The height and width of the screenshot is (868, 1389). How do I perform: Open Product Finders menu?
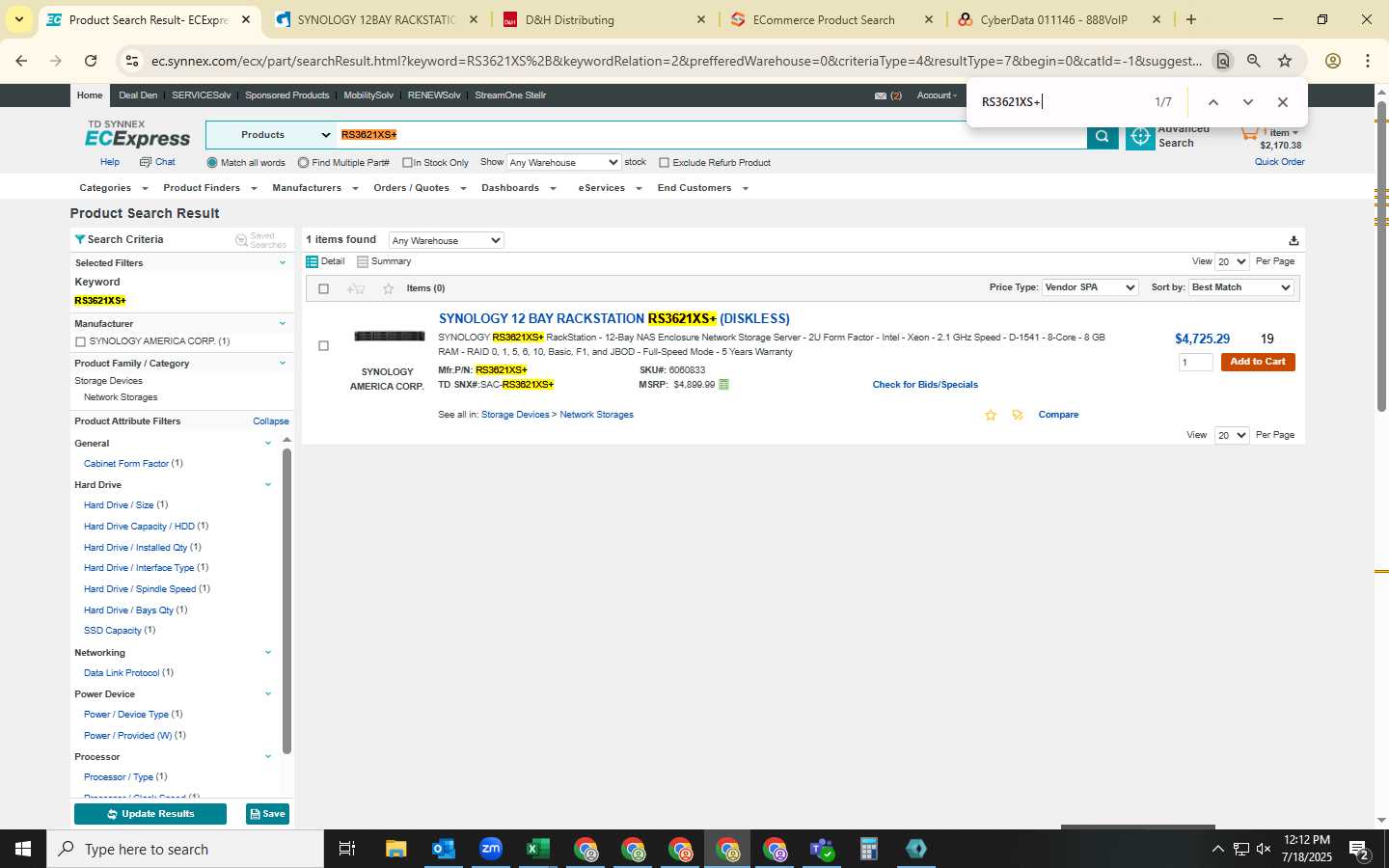click(x=209, y=188)
